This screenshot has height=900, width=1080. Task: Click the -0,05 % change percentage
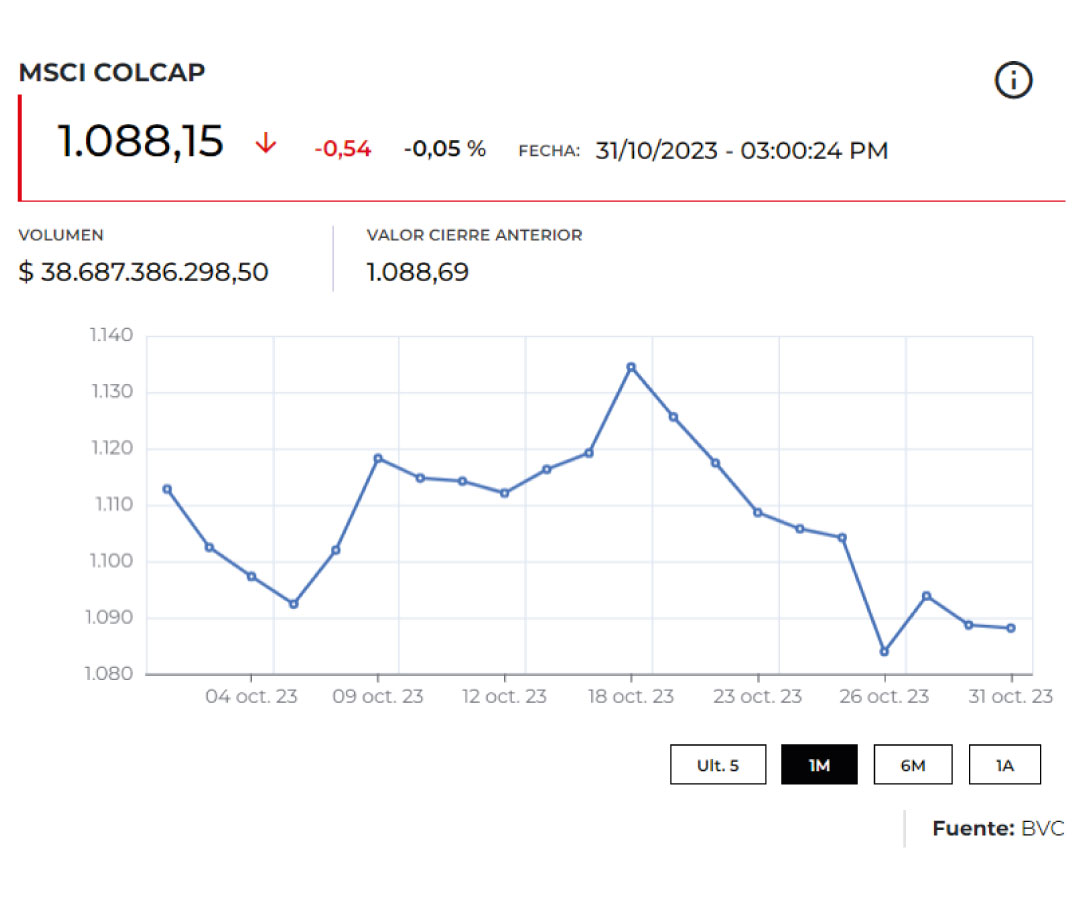point(445,149)
